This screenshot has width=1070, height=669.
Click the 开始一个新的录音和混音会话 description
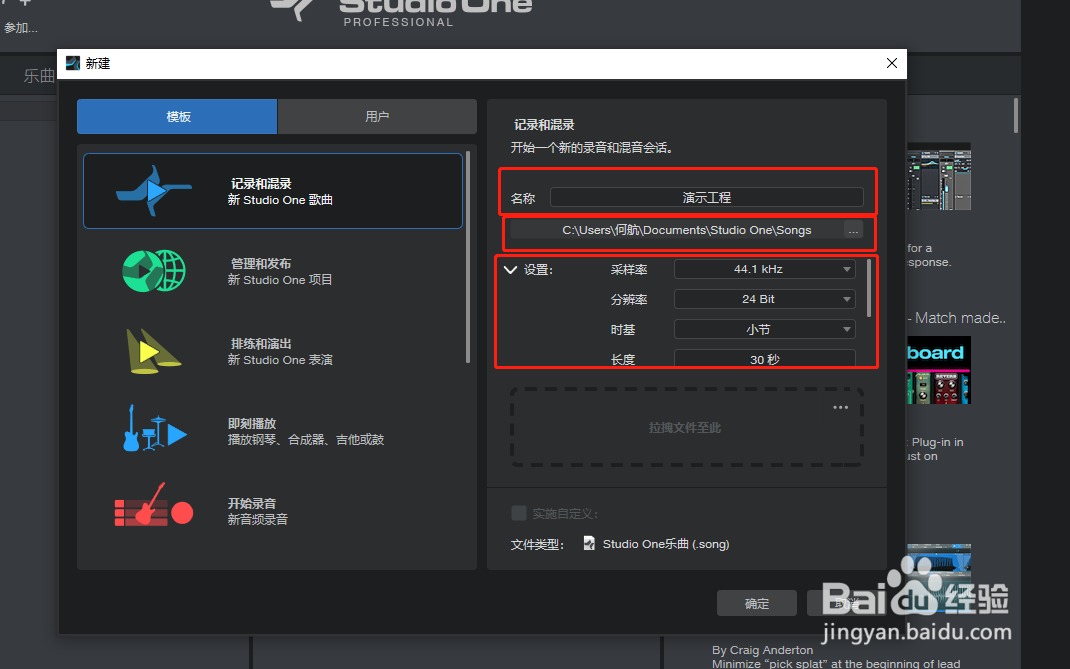[x=592, y=147]
